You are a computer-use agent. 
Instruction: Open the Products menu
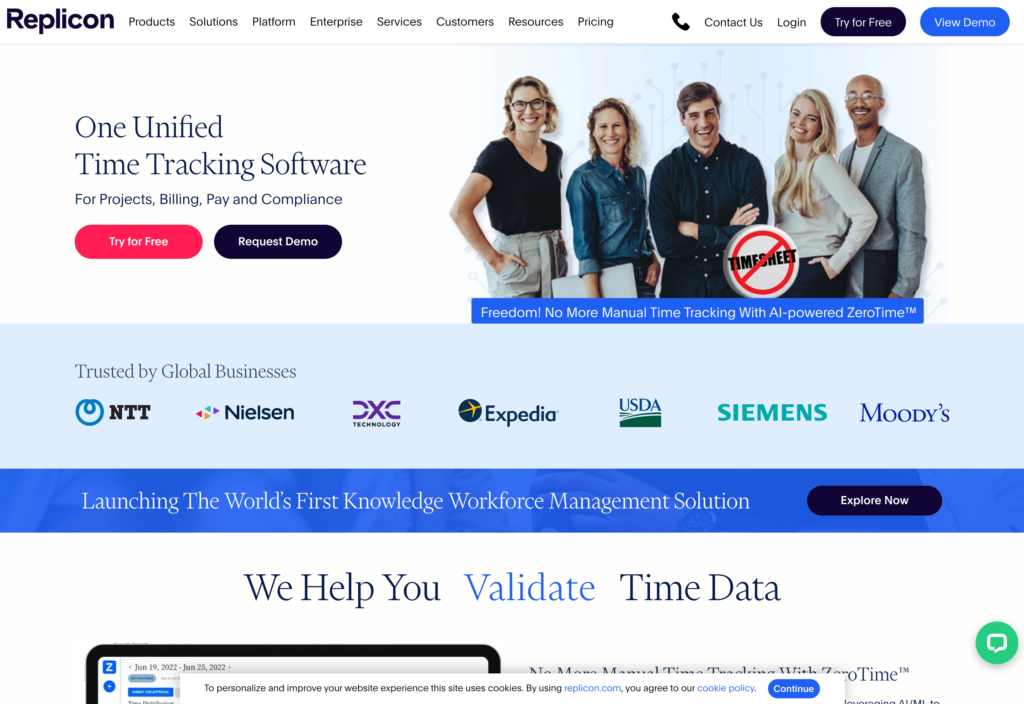pyautogui.click(x=152, y=22)
